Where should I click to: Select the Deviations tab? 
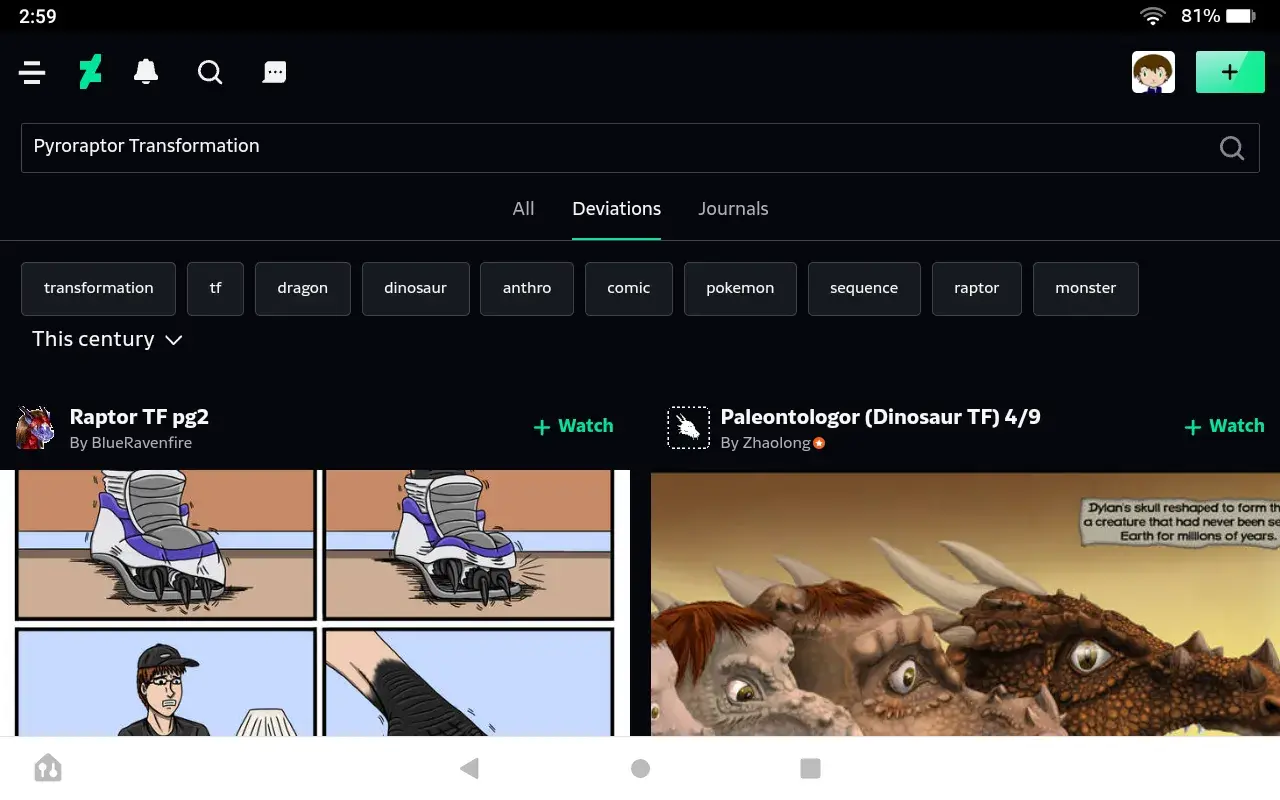pyautogui.click(x=616, y=209)
